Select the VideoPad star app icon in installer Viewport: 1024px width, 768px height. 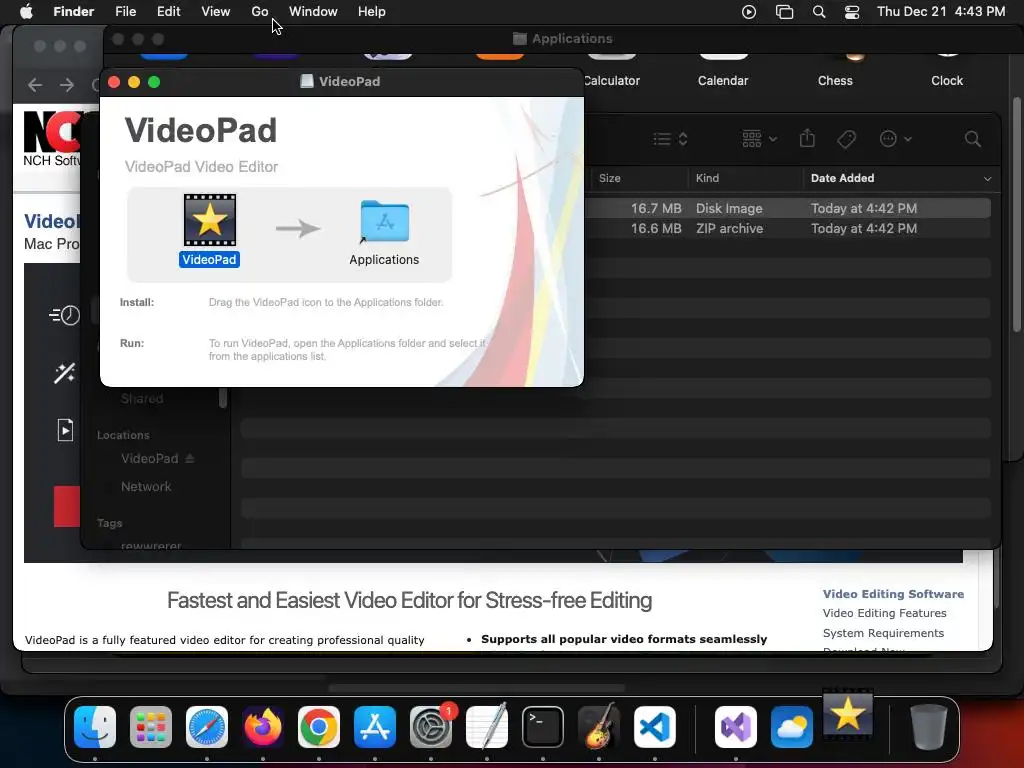[210, 220]
